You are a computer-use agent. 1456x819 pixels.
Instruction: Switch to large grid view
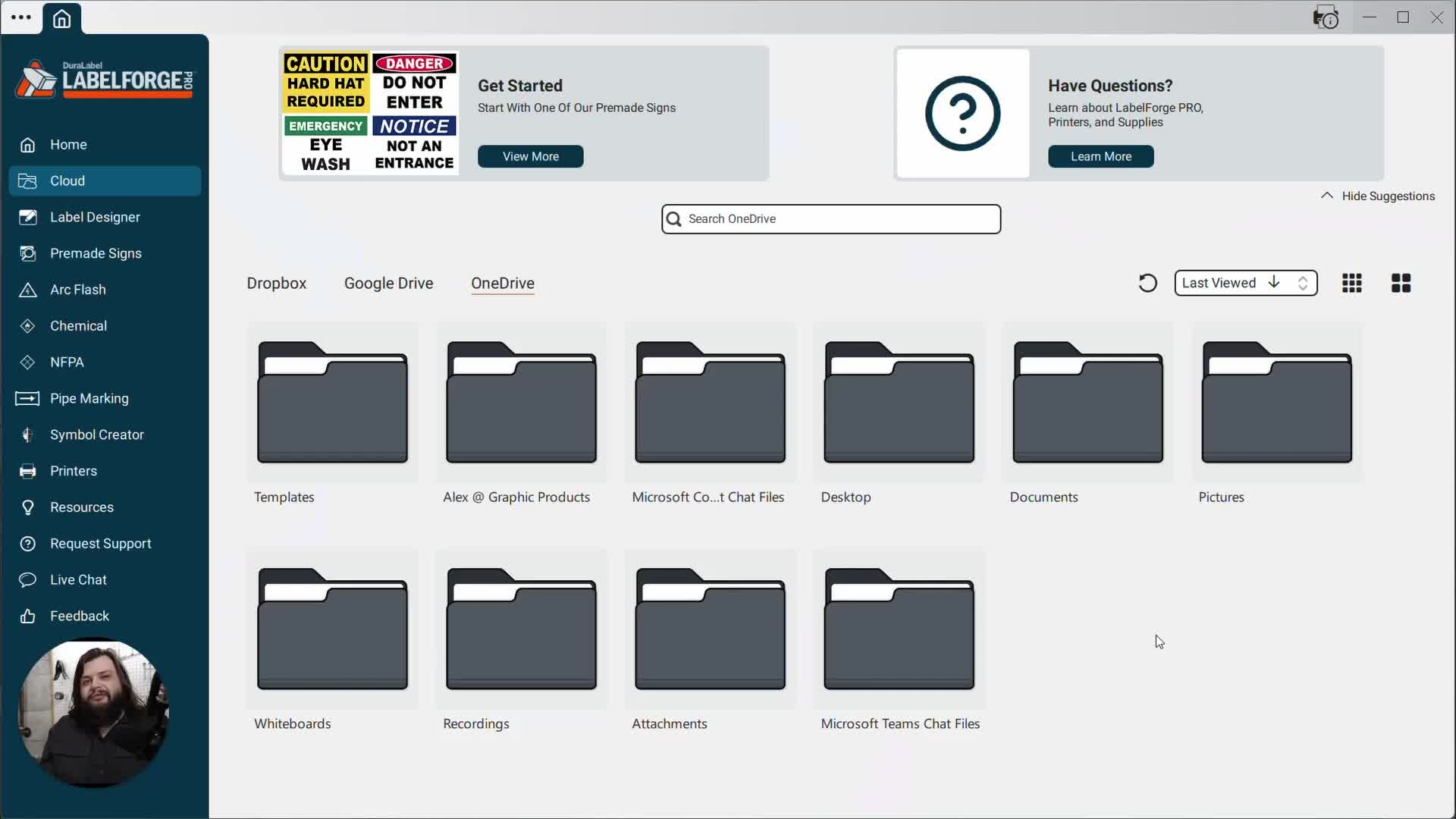[x=1401, y=283]
